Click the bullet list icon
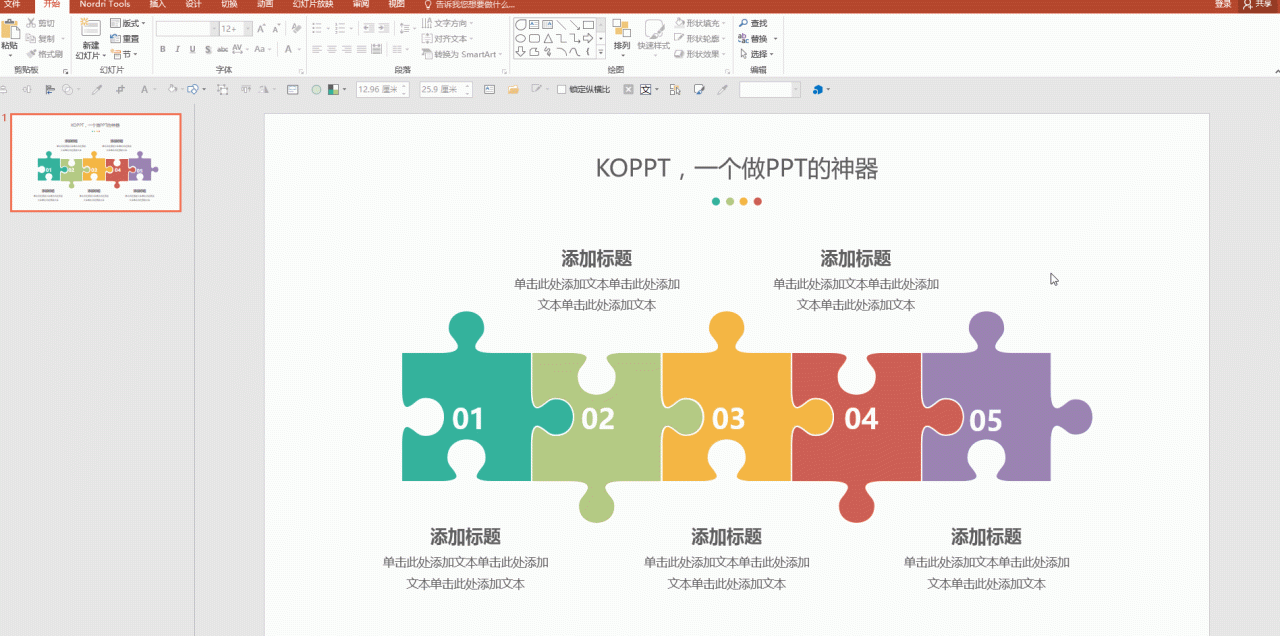This screenshot has height=636, width=1280. 319,29
